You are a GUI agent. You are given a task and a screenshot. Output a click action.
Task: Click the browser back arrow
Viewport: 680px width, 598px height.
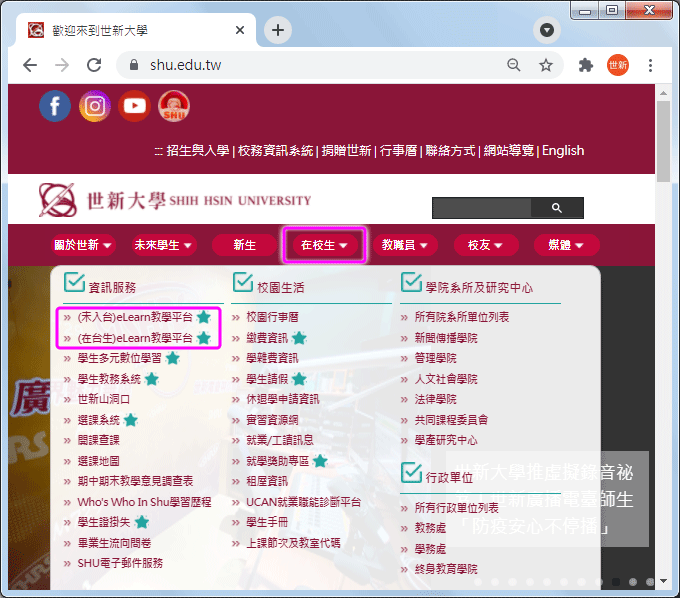(30, 65)
